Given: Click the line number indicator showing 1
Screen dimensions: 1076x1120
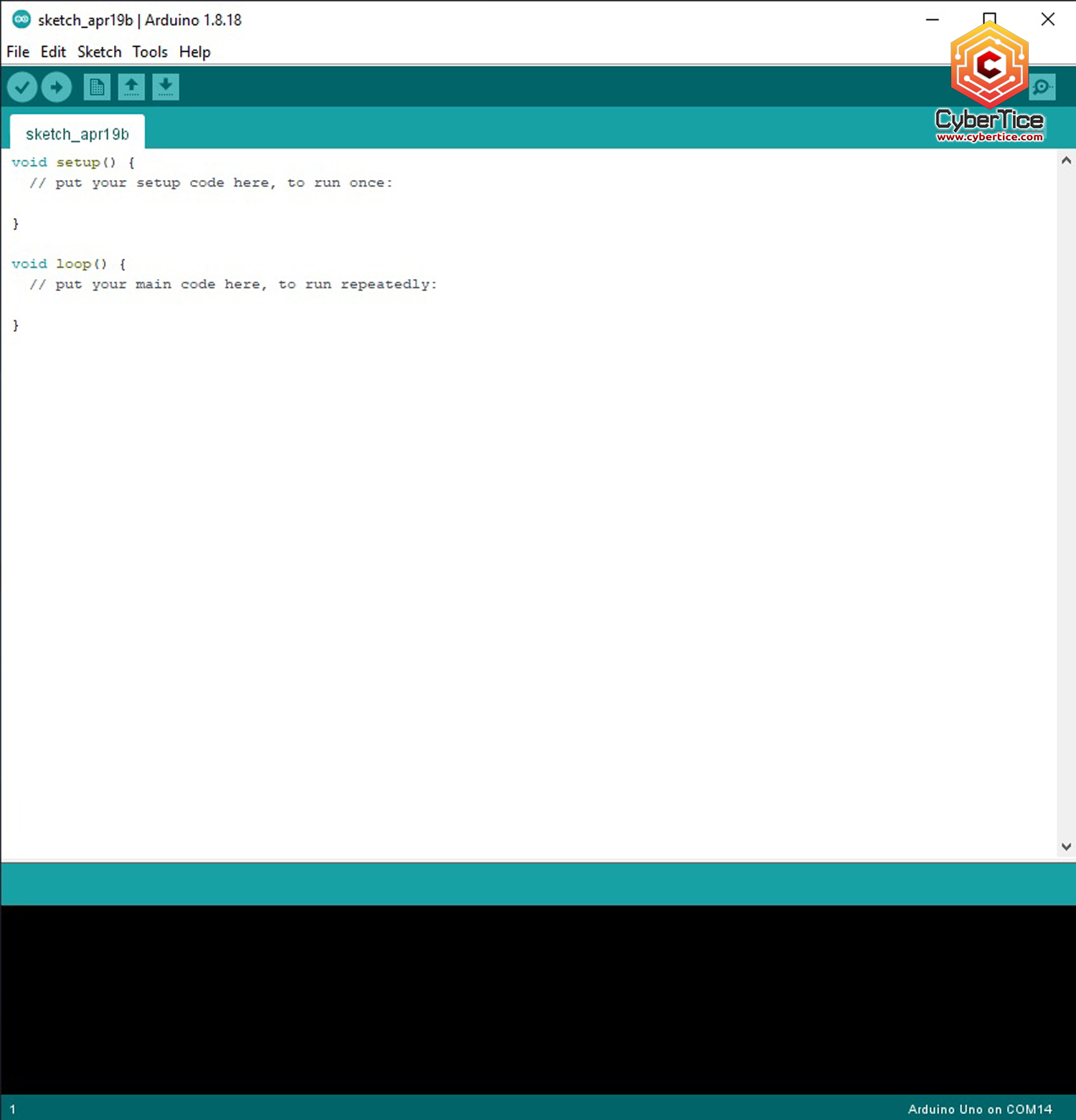Looking at the screenshot, I should point(13,1109).
